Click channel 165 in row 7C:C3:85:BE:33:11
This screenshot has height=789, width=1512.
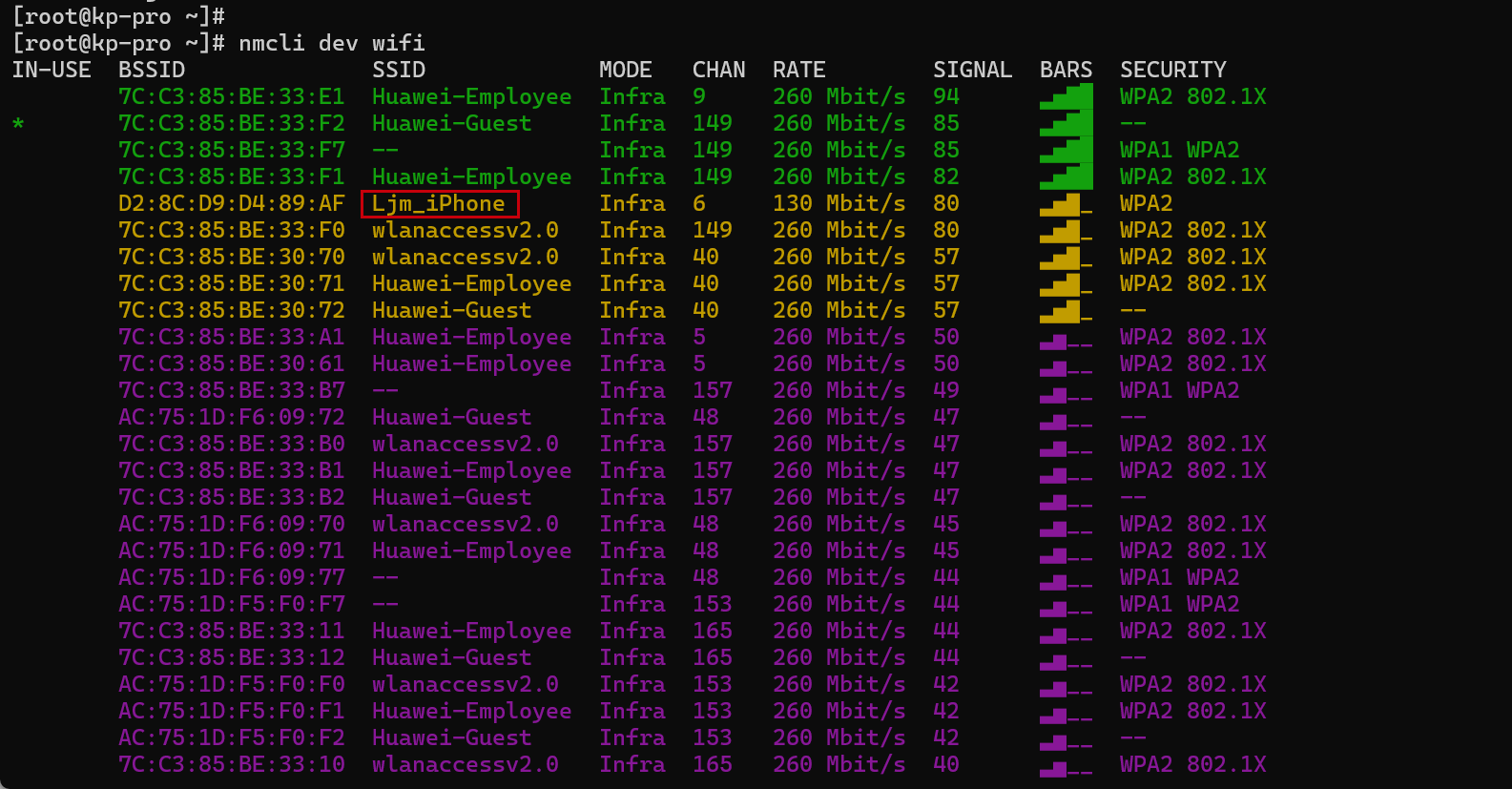713,631
